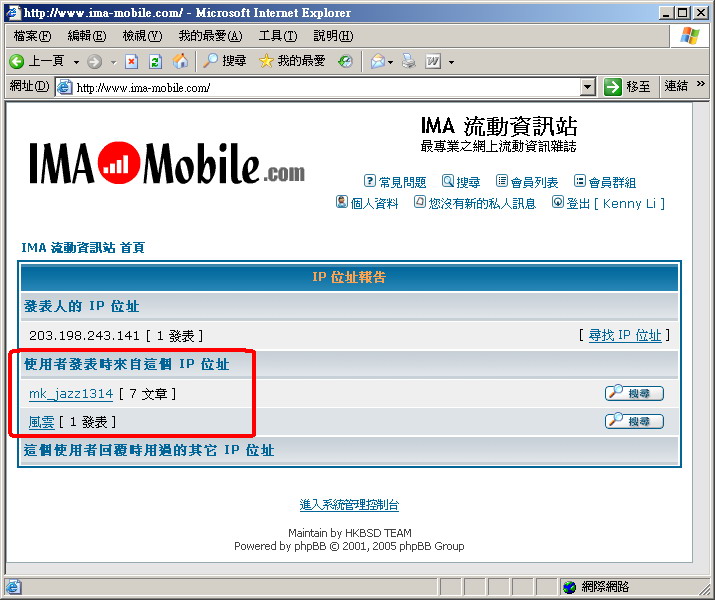Click the 尋找 IP 位址 link

coord(625,335)
